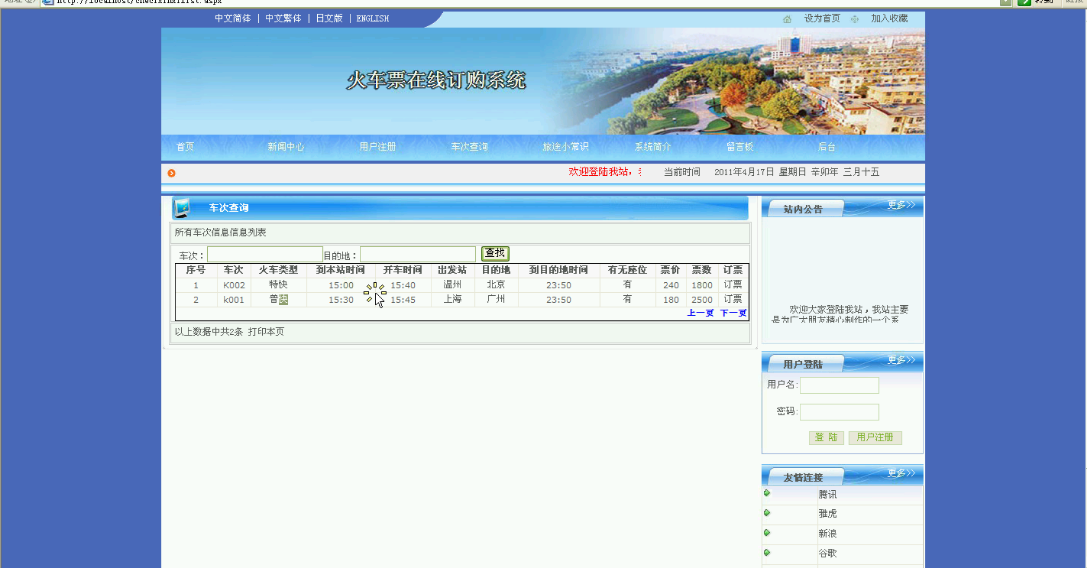Click the home icon beside 设为首页
Screen dimensions: 1087x568
(x=787, y=19)
